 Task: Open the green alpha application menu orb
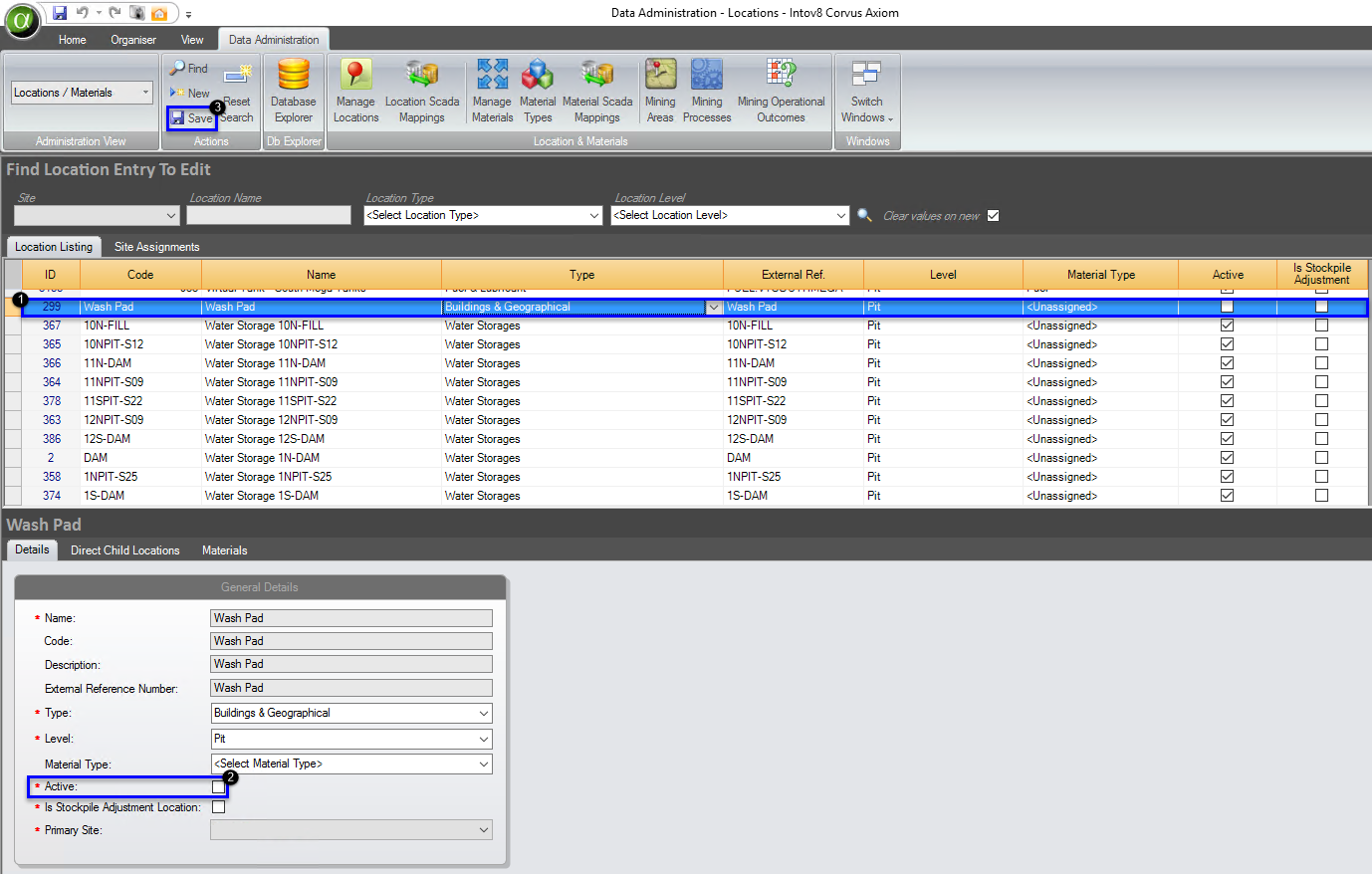22,21
